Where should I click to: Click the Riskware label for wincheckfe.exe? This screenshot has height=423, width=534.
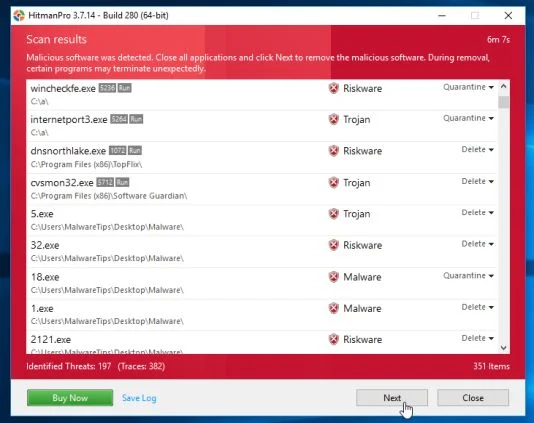[x=362, y=89]
